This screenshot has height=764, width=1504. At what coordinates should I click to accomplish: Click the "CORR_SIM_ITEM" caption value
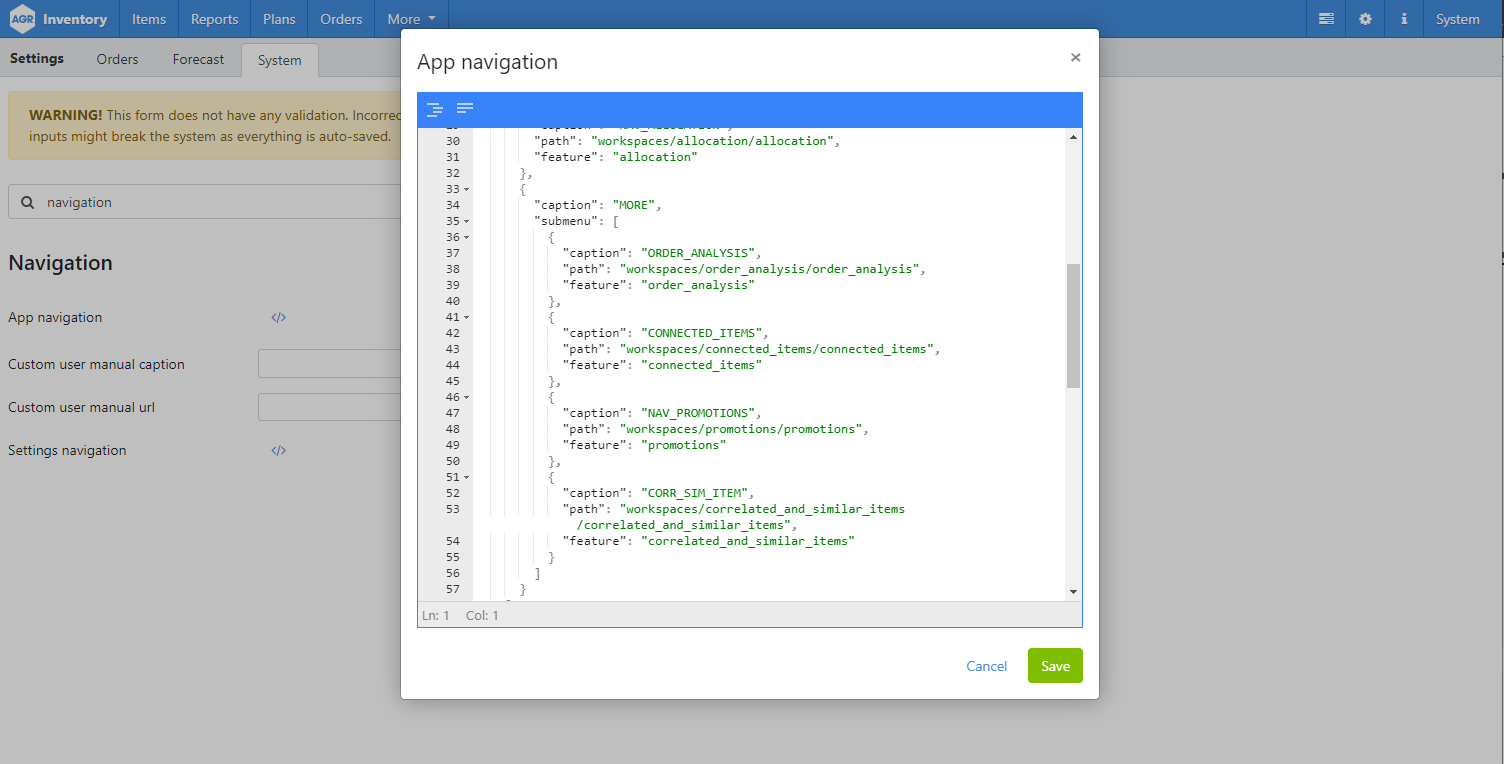tap(694, 493)
